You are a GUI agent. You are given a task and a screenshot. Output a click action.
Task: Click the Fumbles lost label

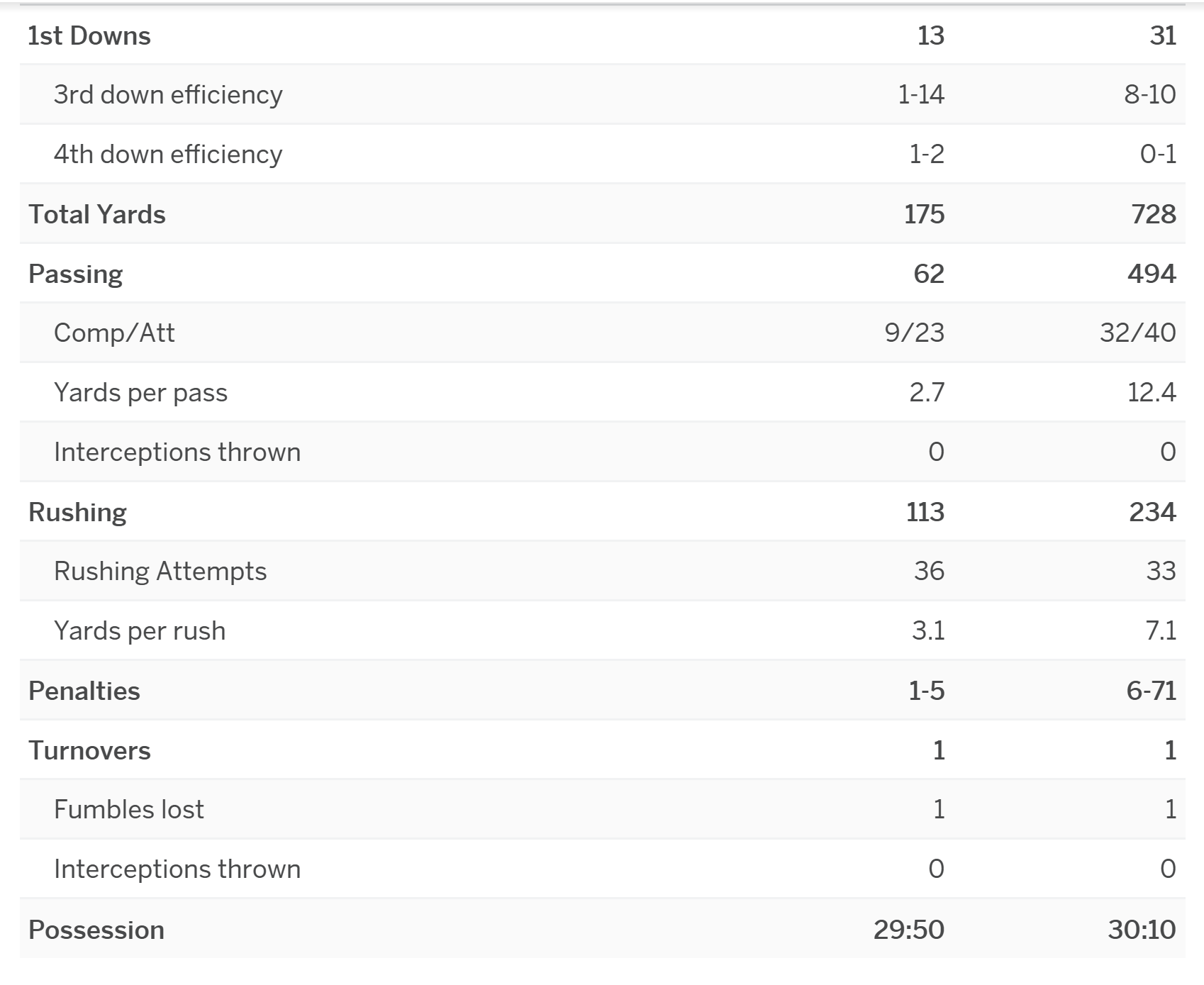pos(129,809)
